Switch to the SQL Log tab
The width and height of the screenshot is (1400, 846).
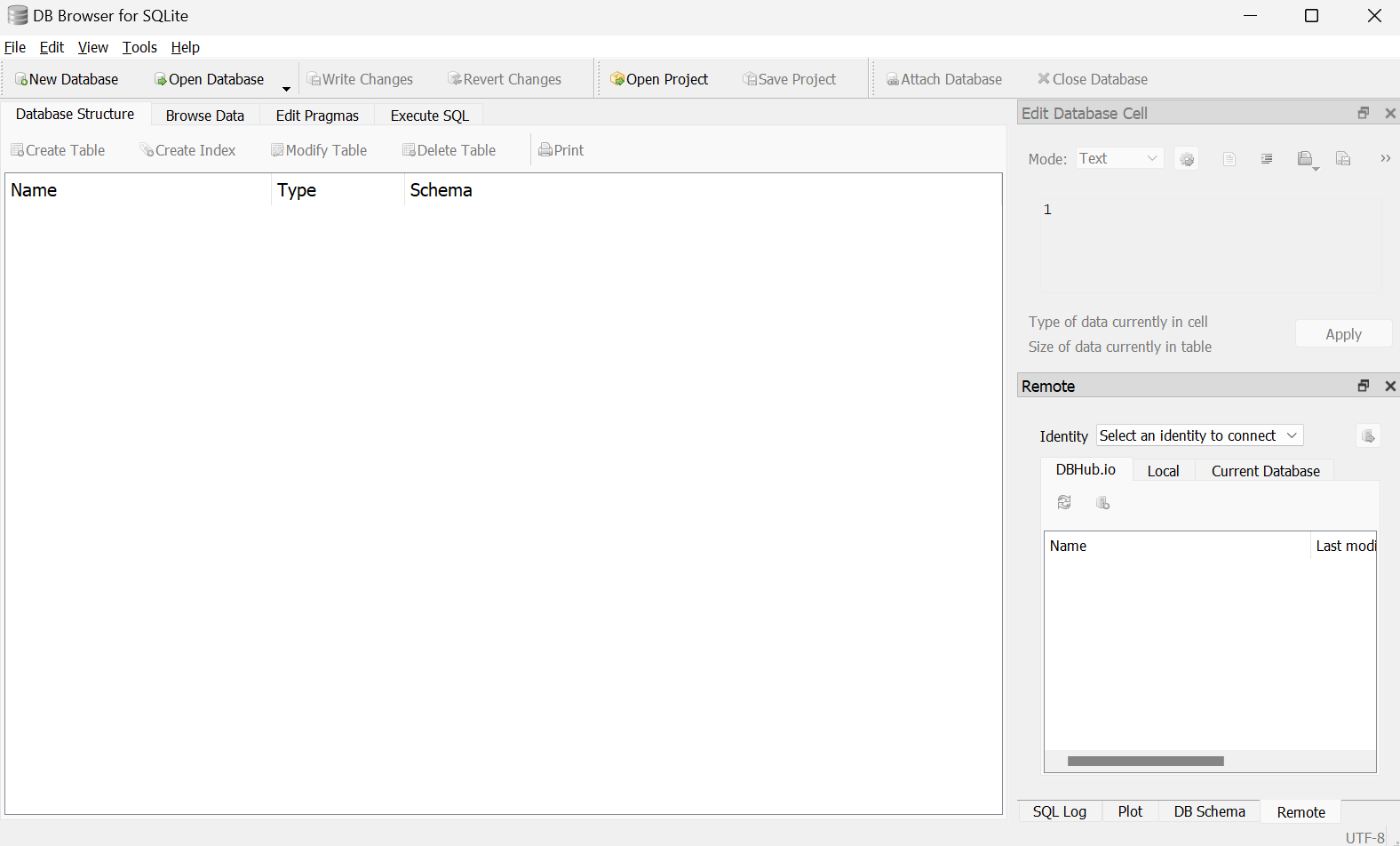(1059, 811)
